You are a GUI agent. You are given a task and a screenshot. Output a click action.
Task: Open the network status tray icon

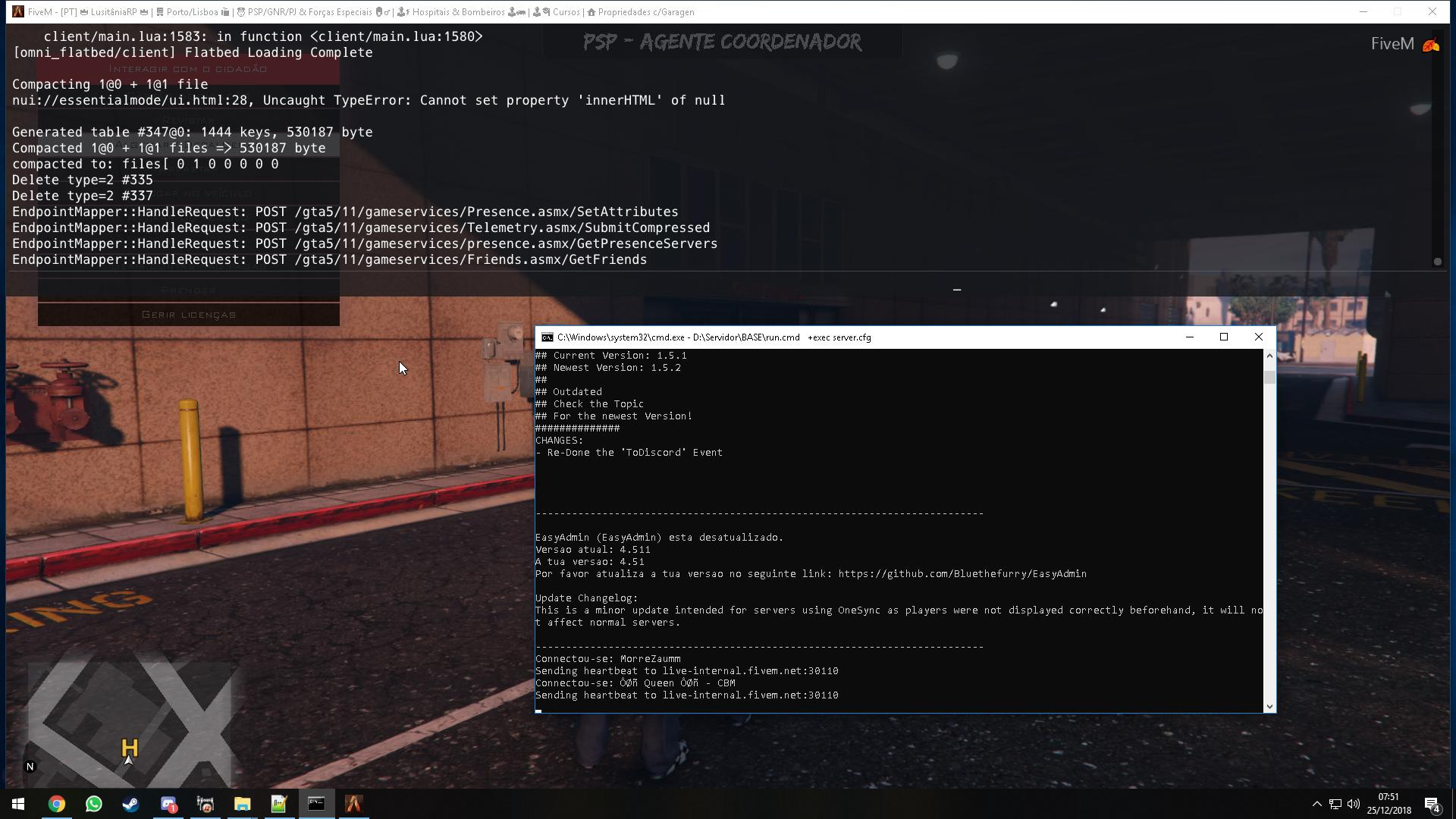point(1335,804)
